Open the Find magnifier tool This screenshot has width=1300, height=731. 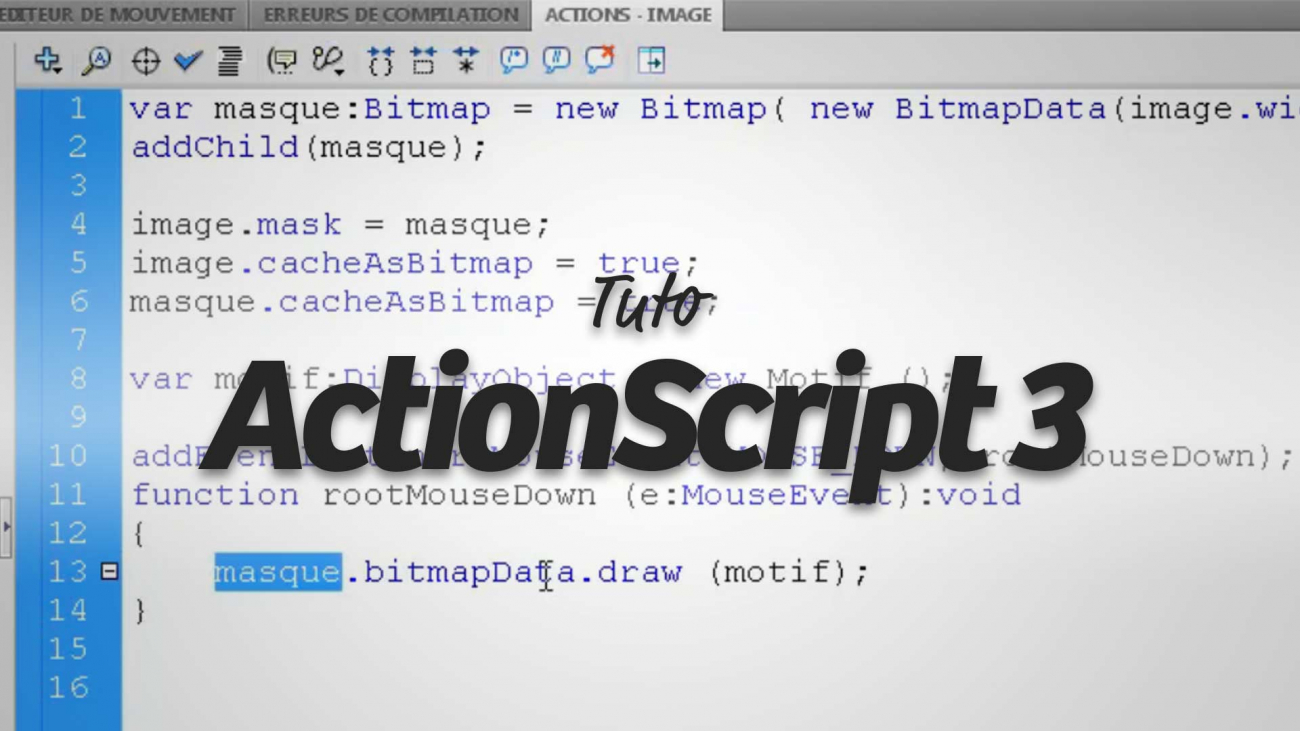96,62
